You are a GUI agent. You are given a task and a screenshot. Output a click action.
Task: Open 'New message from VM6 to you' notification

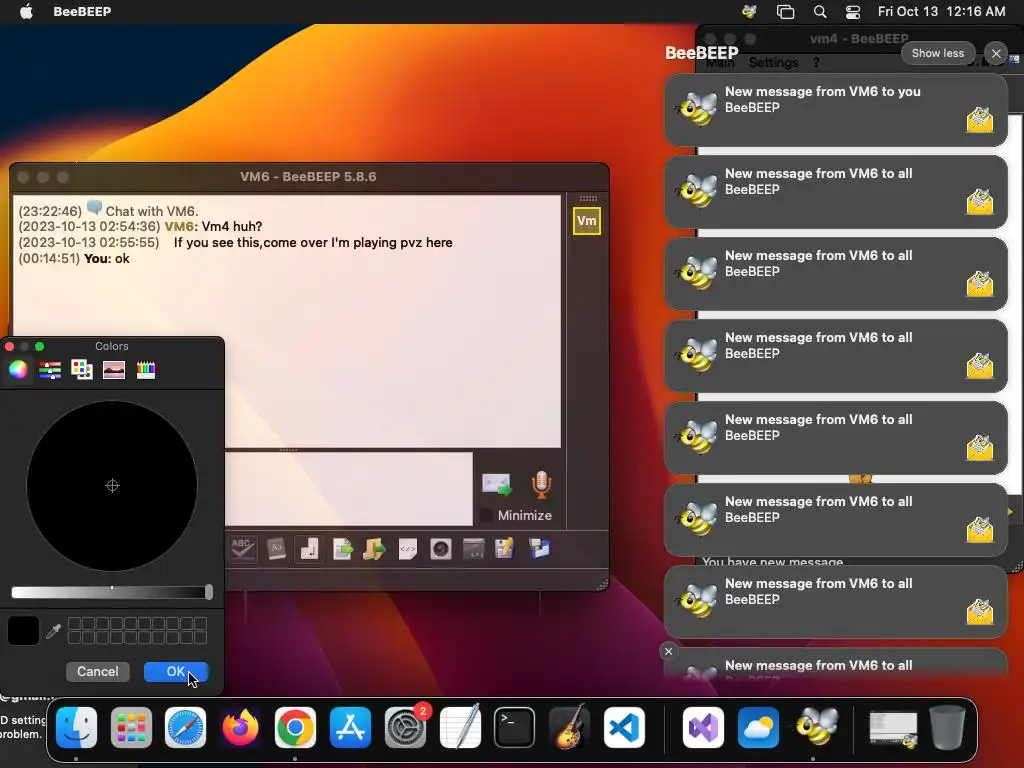pos(836,109)
